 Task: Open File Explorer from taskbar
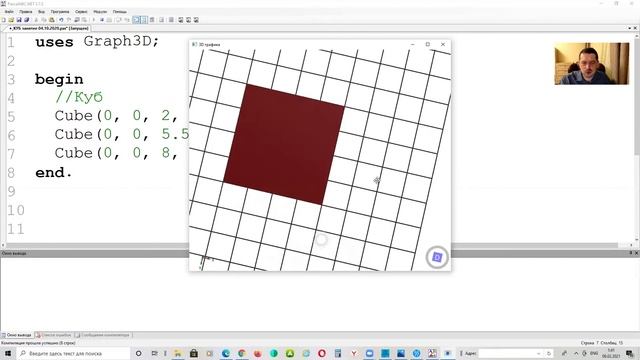pyautogui.click(x=178, y=353)
